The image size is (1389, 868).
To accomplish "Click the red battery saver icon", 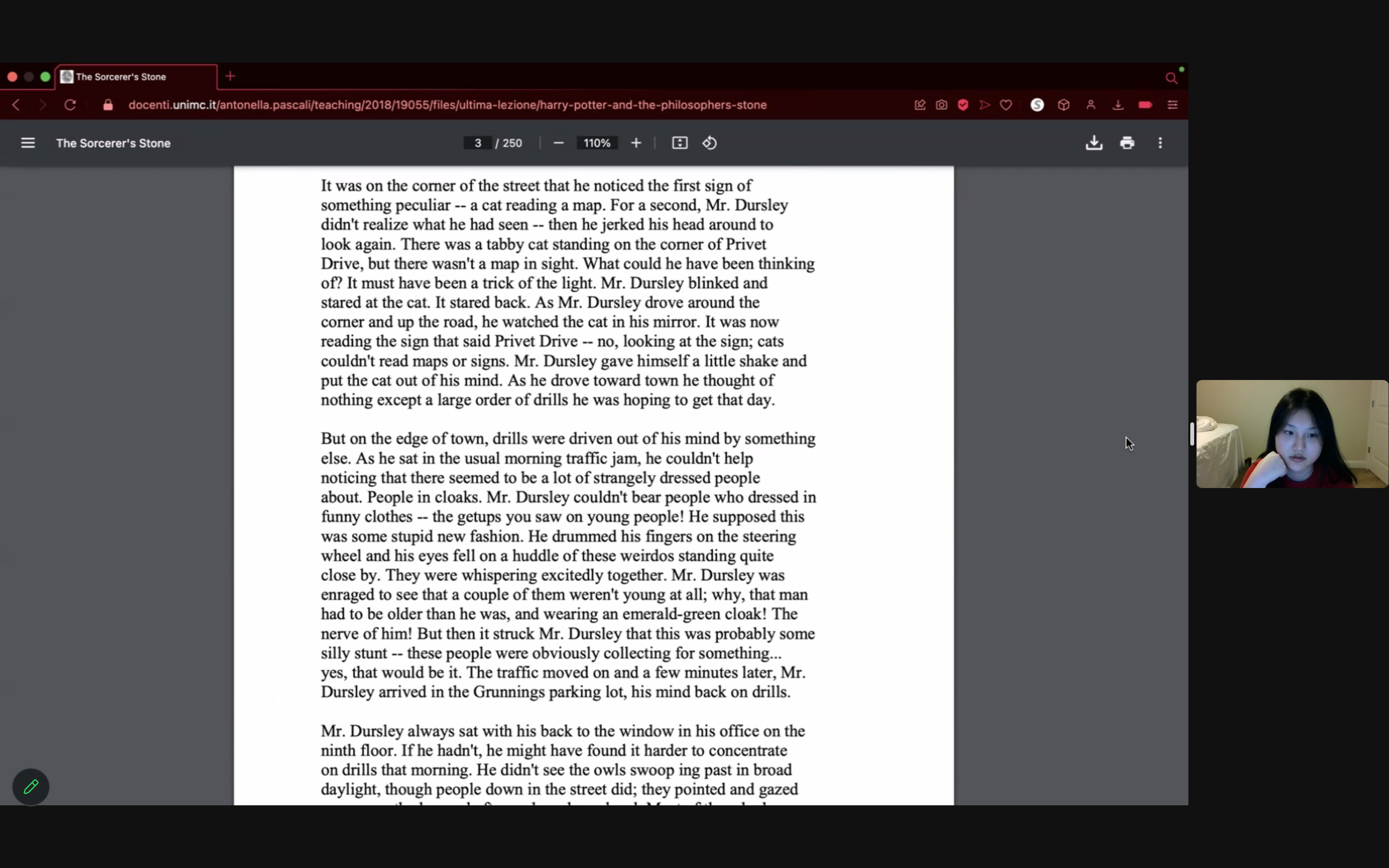I will pyautogui.click(x=1145, y=105).
